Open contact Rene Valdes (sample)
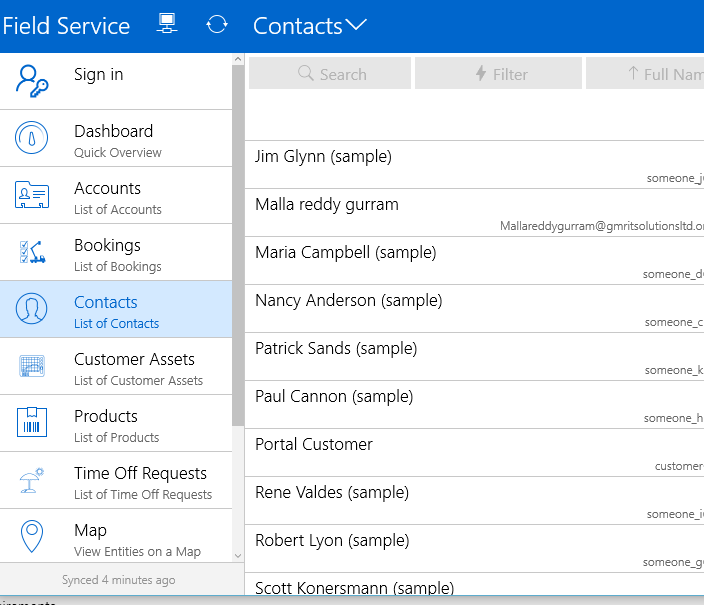This screenshot has width=704, height=605. coord(475,501)
